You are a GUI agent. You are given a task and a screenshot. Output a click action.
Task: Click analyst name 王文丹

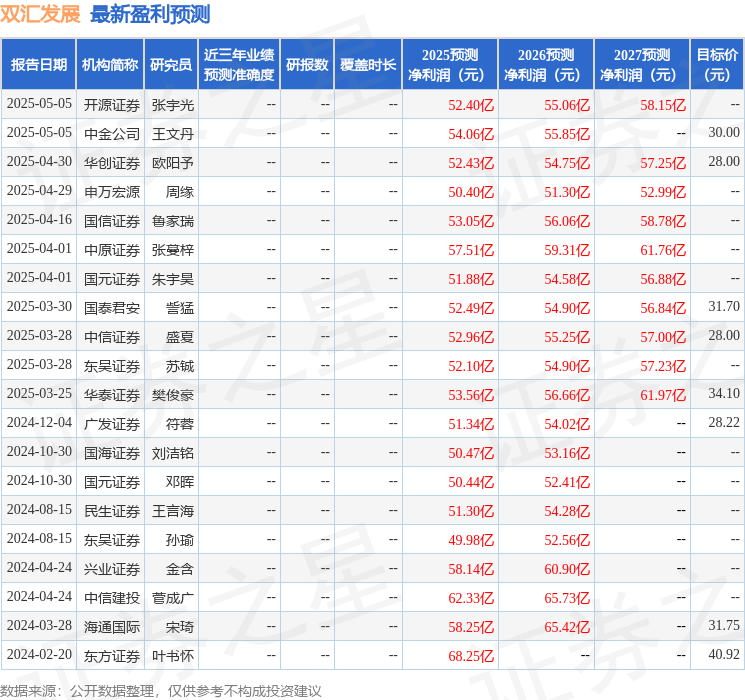(x=172, y=134)
